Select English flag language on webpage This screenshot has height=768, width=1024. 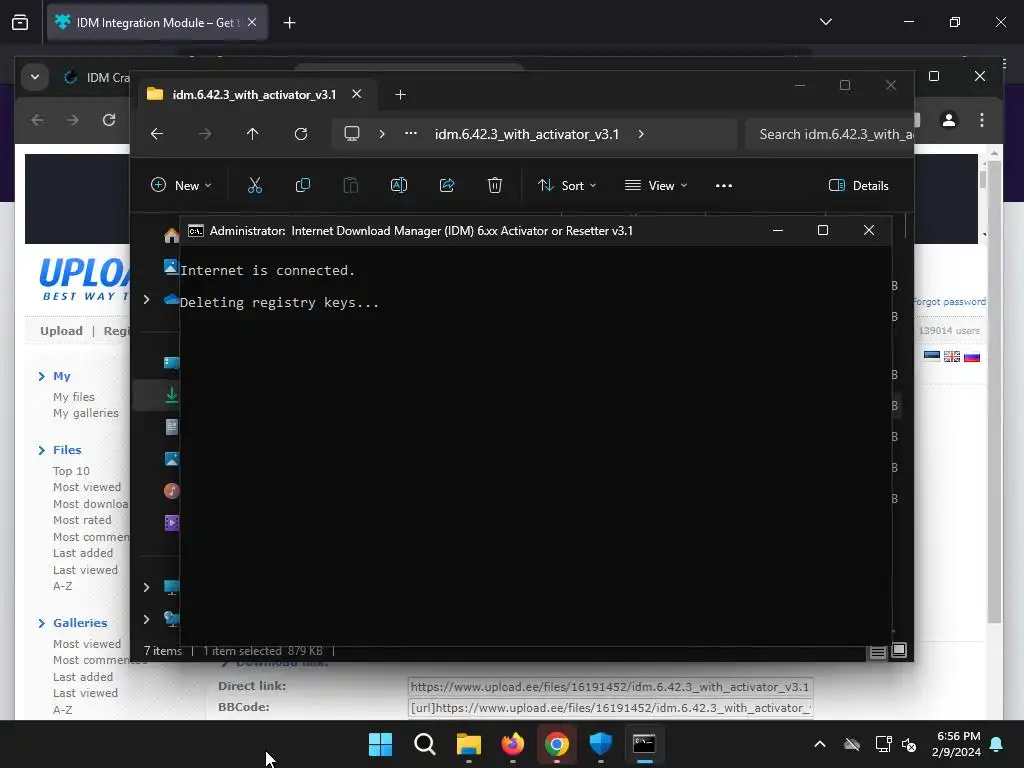(952, 357)
